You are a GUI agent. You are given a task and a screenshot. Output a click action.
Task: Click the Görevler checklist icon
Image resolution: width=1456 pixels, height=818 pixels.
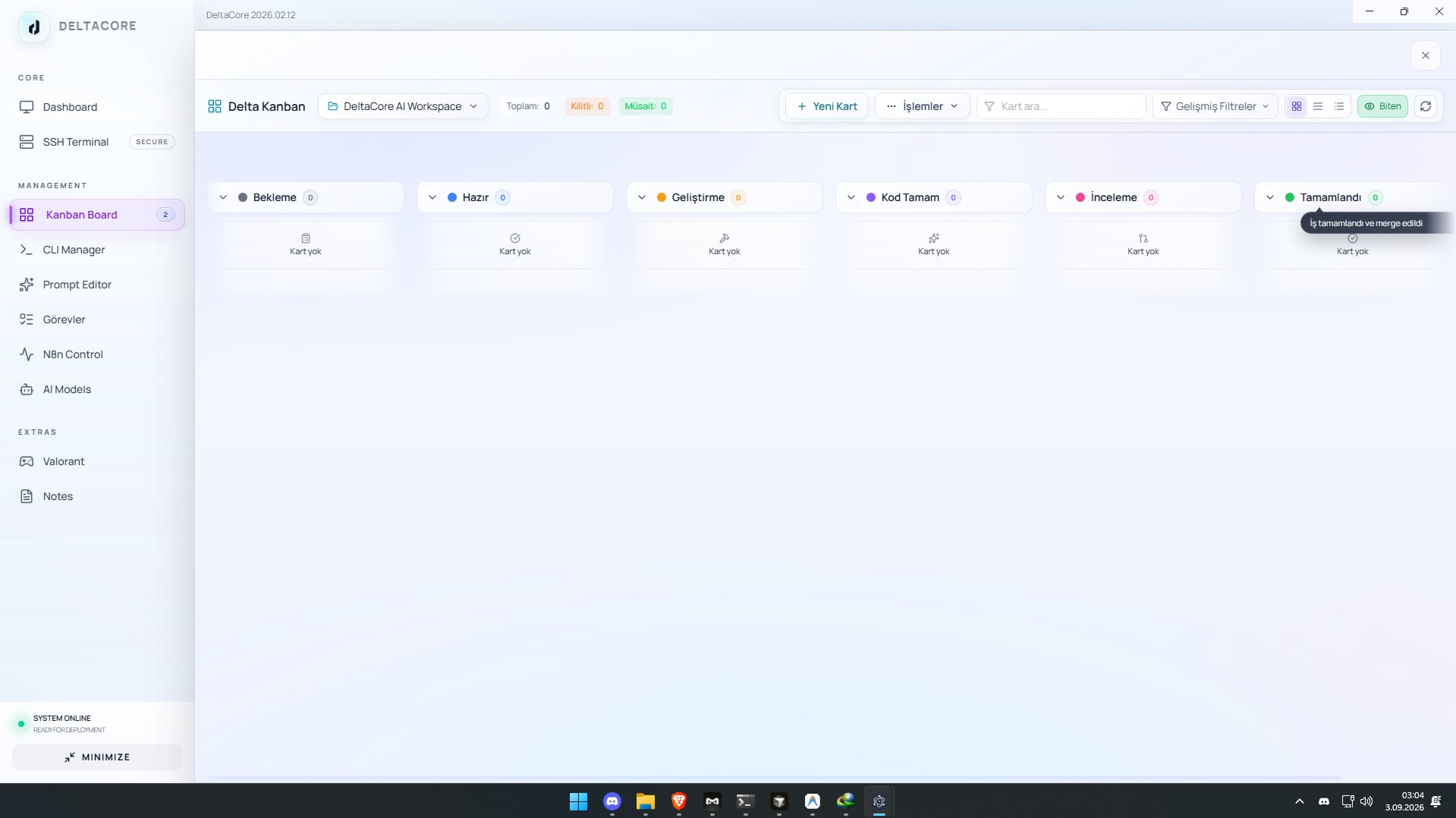click(x=27, y=319)
